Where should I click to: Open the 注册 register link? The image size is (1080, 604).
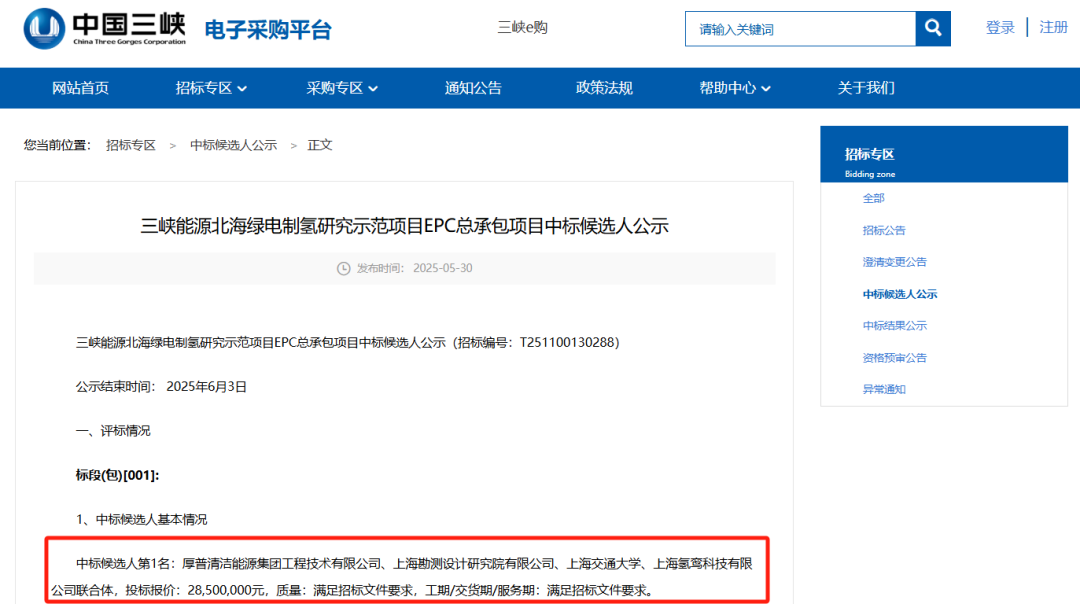coord(1053,28)
